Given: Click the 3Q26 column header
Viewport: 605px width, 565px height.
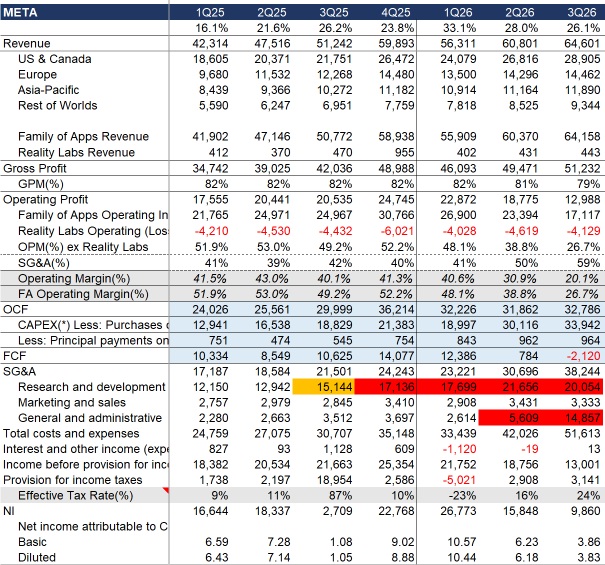Looking at the screenshot, I should click(582, 12).
